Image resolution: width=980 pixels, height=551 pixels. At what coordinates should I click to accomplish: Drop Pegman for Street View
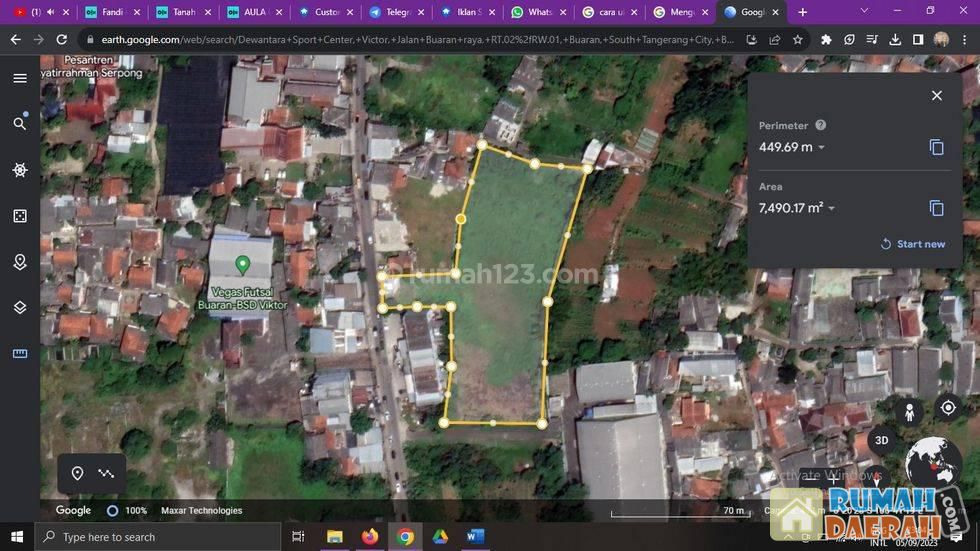pos(909,411)
